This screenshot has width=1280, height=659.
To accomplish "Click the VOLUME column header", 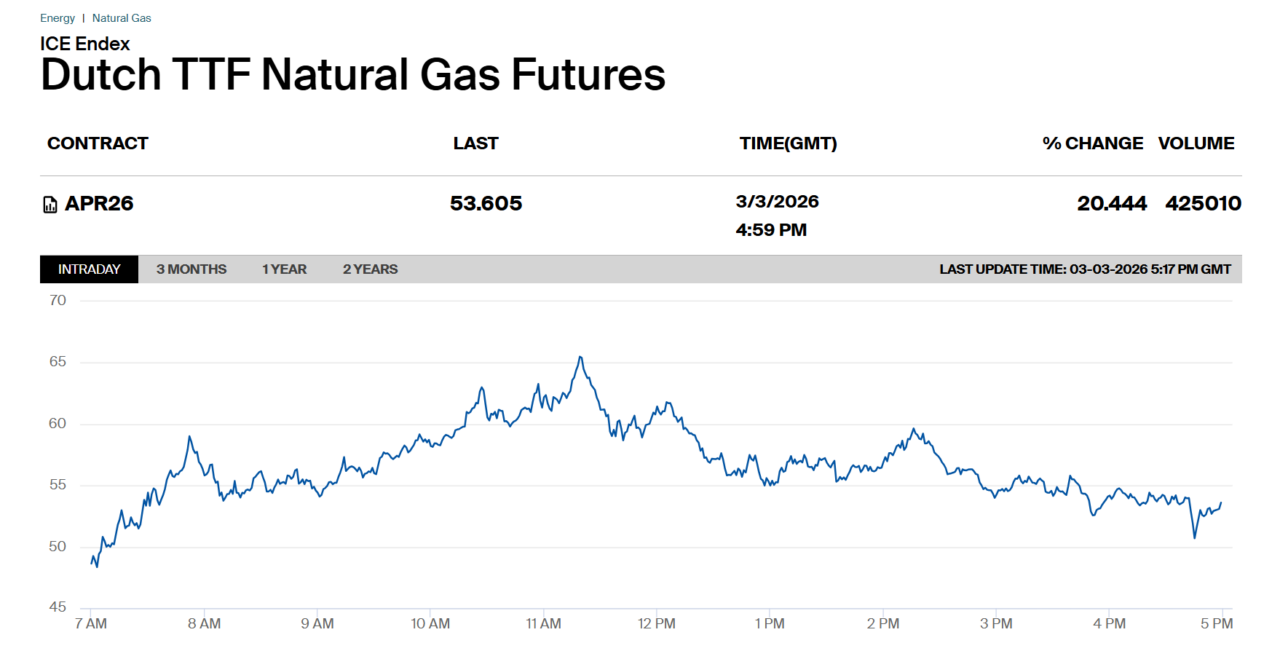I will [x=1196, y=143].
